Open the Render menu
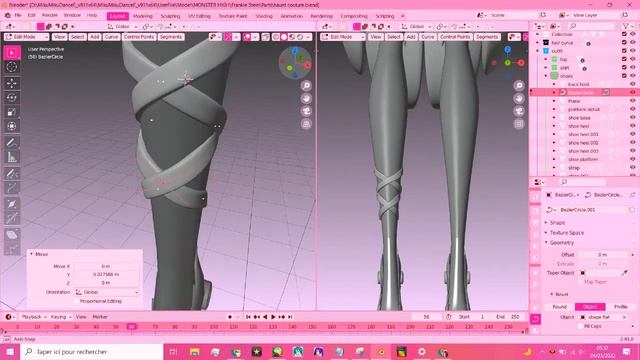 tap(49, 16)
